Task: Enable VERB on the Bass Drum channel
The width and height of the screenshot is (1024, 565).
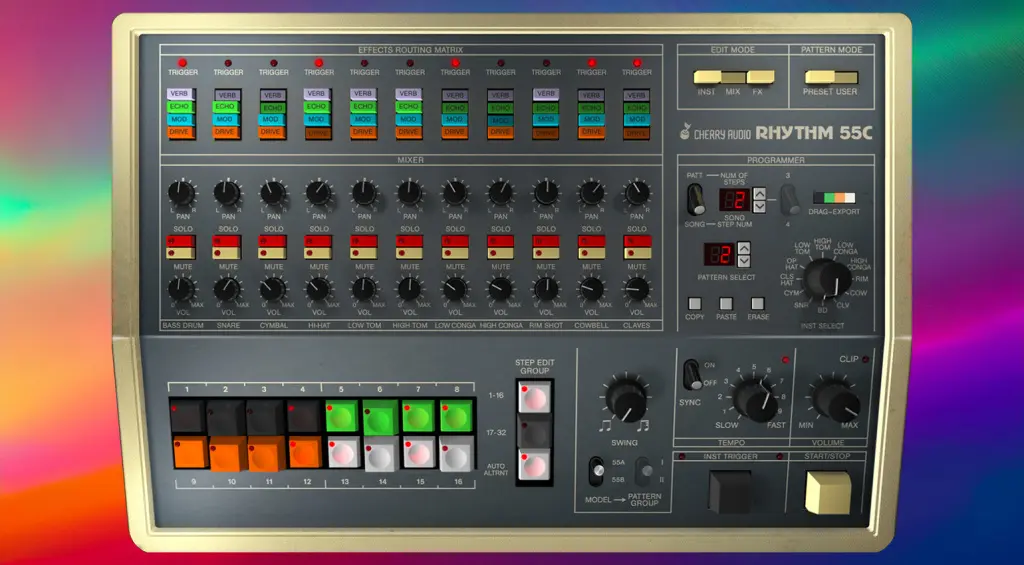Action: click(180, 94)
